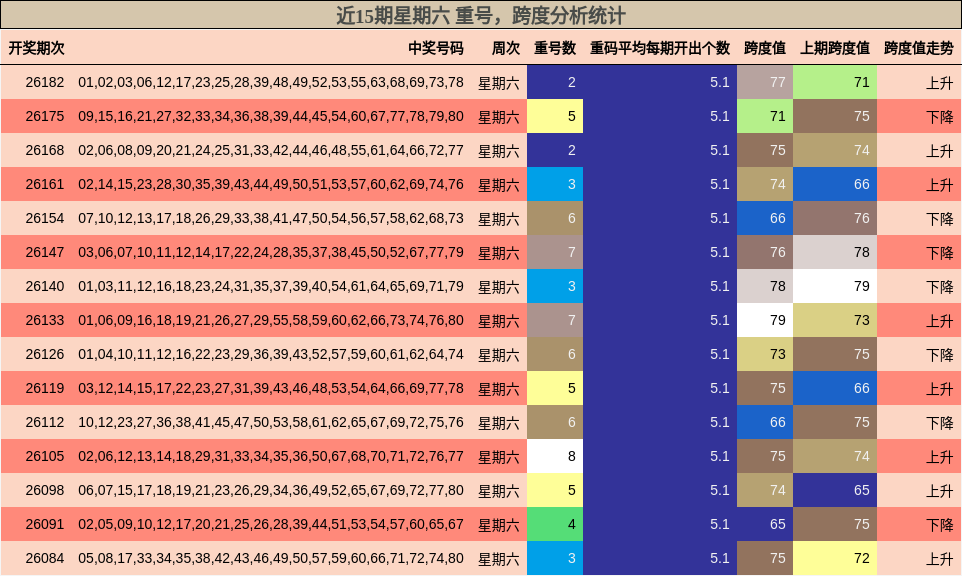Click 上升 trend in row 26182

click(x=939, y=83)
